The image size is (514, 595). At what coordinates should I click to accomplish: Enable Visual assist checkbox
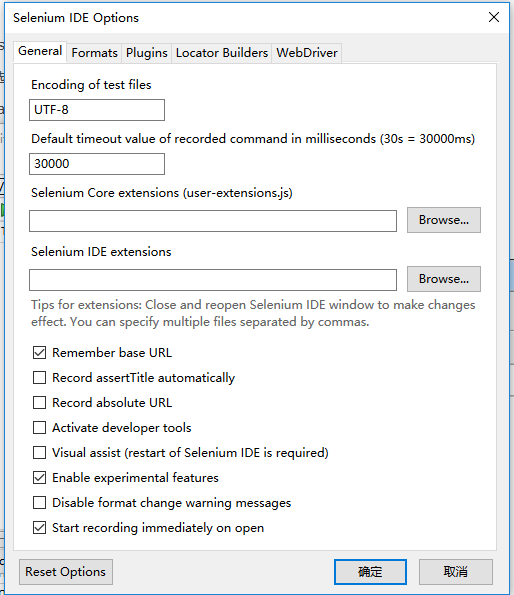point(39,453)
